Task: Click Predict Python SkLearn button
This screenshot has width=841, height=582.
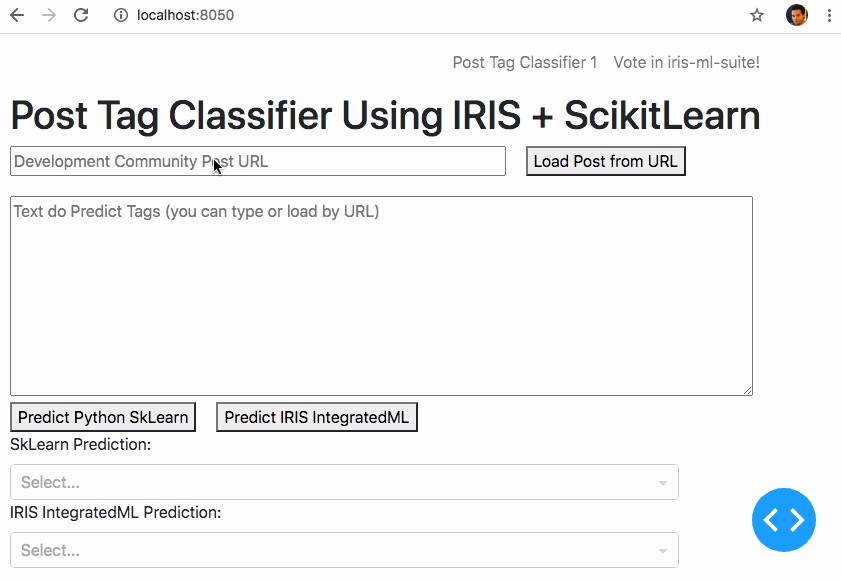Action: coord(103,418)
